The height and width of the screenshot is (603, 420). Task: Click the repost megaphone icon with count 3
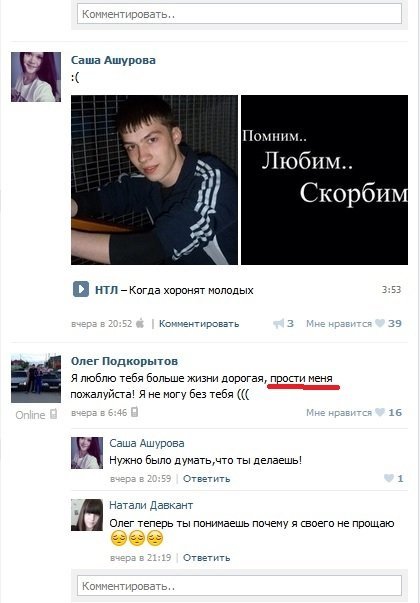[x=279, y=323]
